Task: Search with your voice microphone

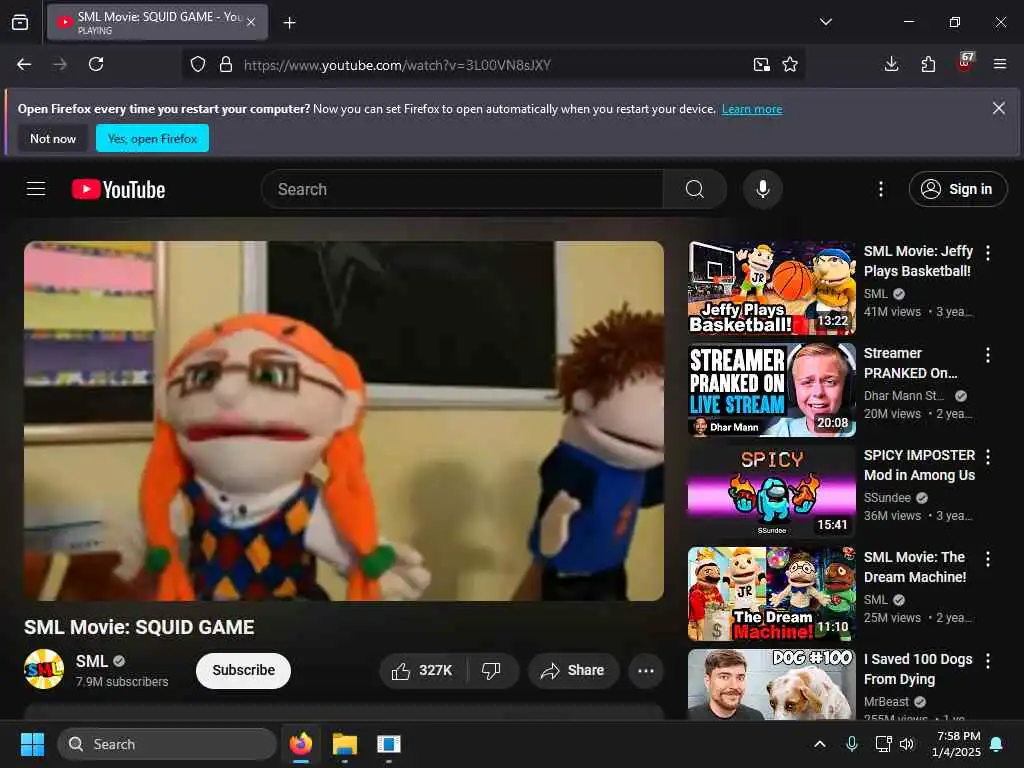Action: point(762,189)
